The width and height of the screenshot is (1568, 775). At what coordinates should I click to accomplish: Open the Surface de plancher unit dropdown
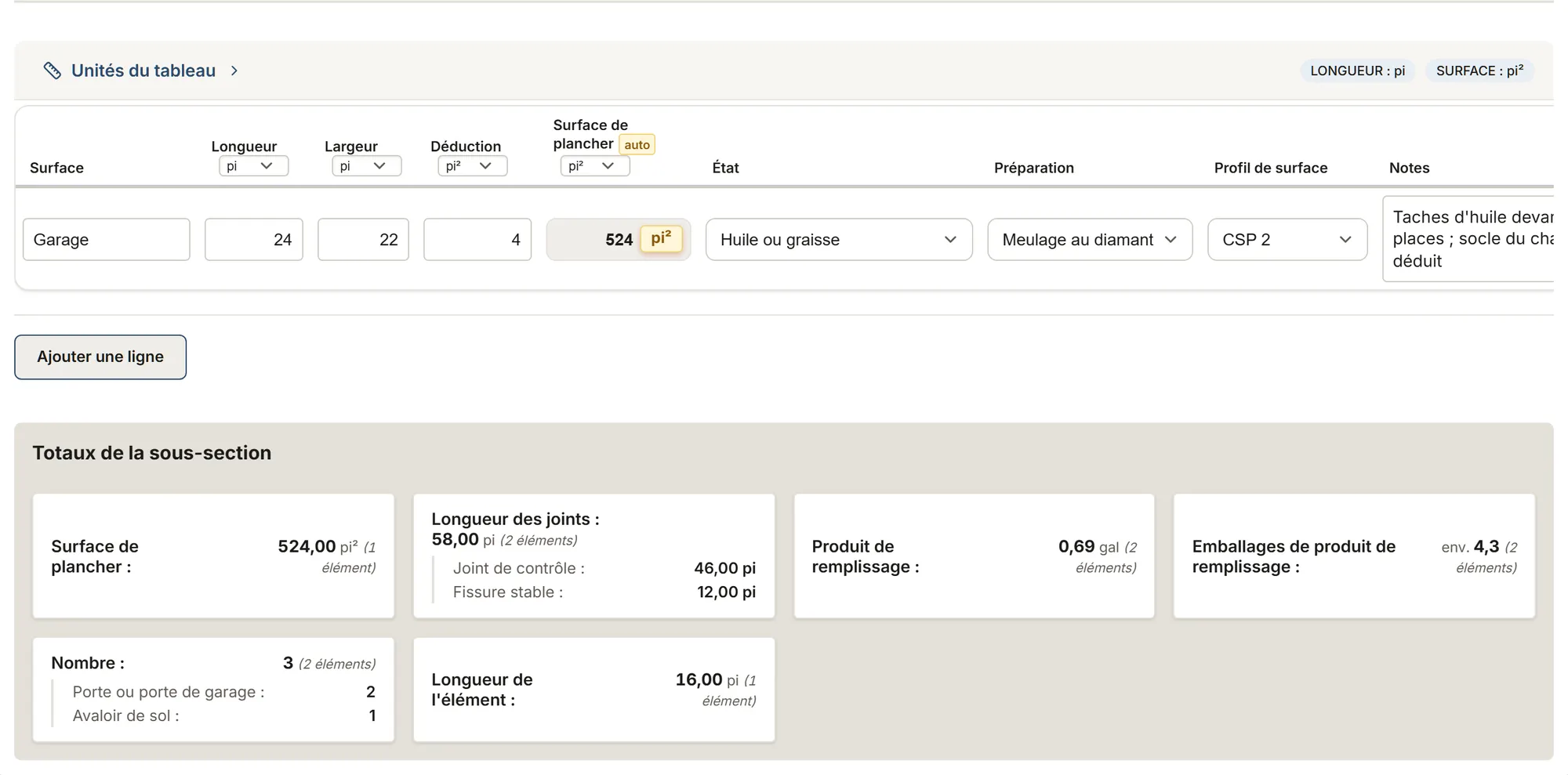(594, 166)
